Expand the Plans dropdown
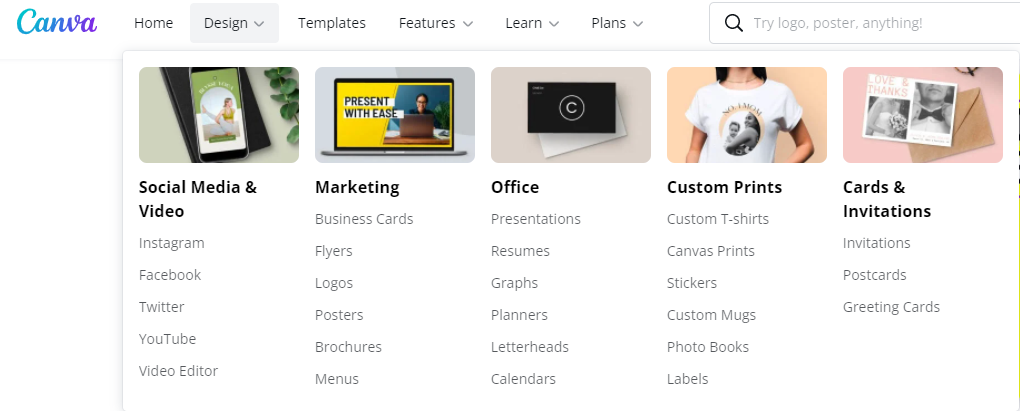Image resolution: width=1020 pixels, height=411 pixels. pyautogui.click(x=617, y=23)
